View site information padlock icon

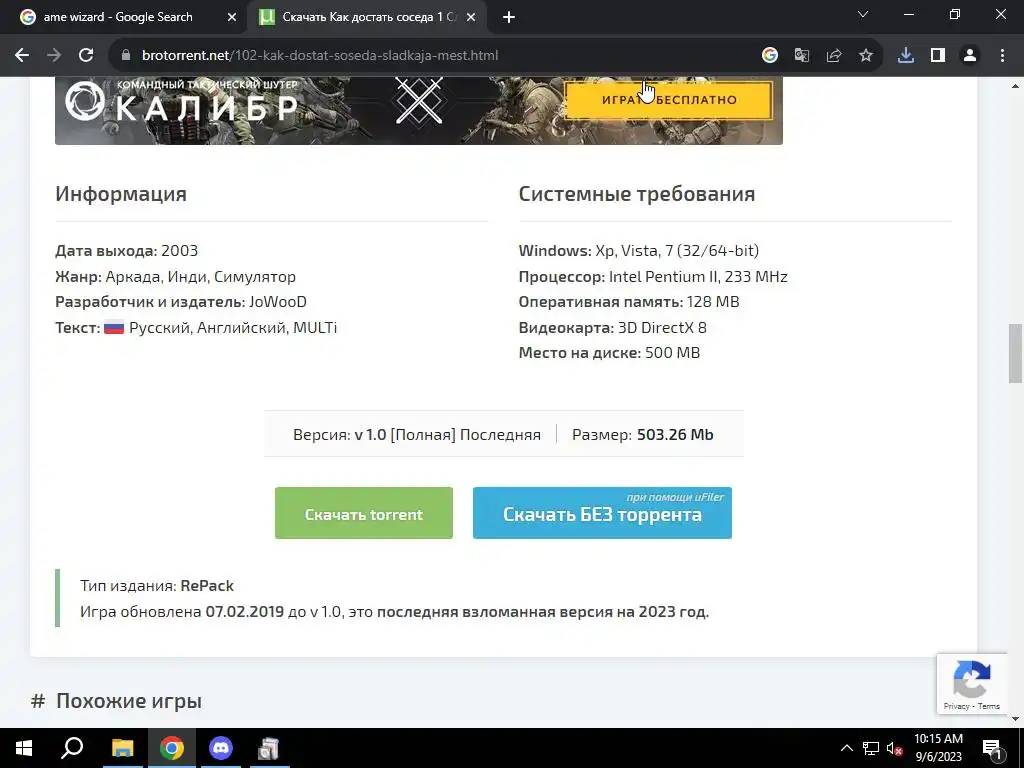click(x=126, y=56)
